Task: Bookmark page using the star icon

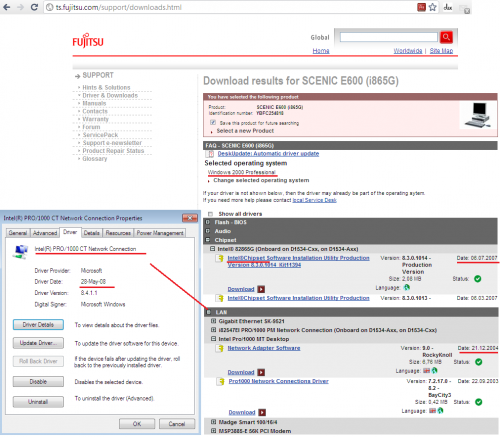Action: [433, 7]
